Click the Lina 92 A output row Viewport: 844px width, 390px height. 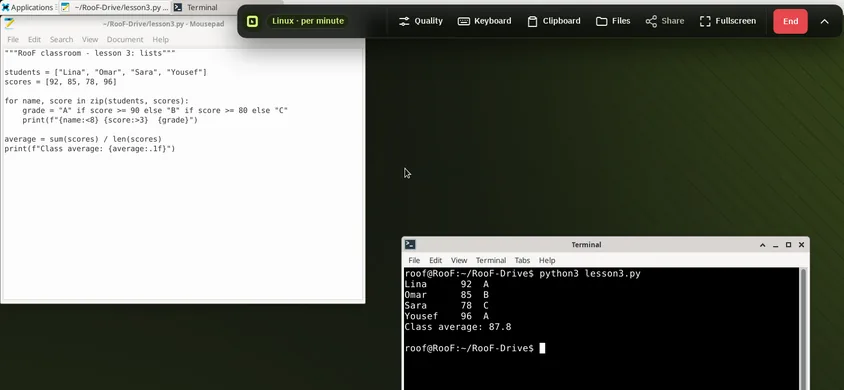click(x=447, y=284)
